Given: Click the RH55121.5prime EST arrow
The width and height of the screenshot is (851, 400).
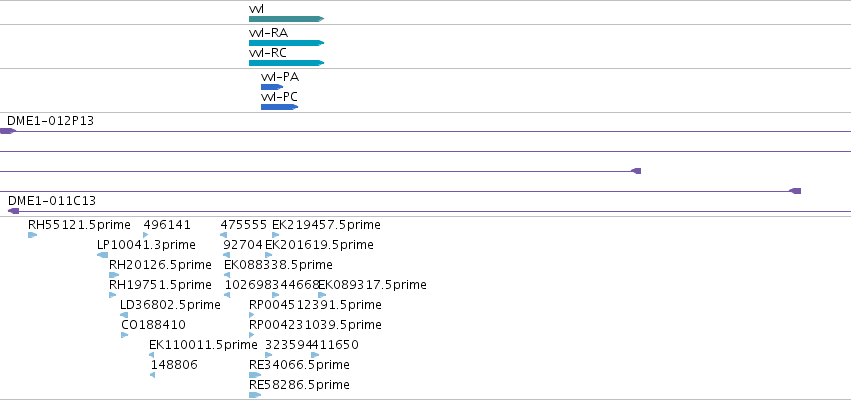Looking at the screenshot, I should coord(33,235).
